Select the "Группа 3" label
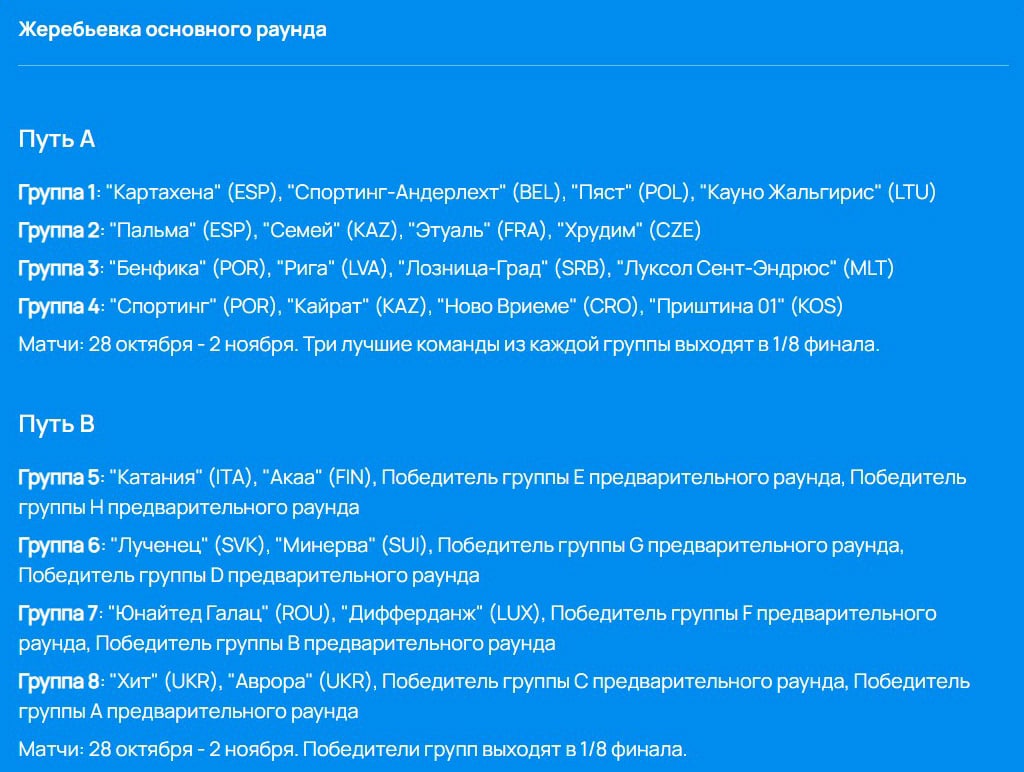The image size is (1024, 772). 59,268
